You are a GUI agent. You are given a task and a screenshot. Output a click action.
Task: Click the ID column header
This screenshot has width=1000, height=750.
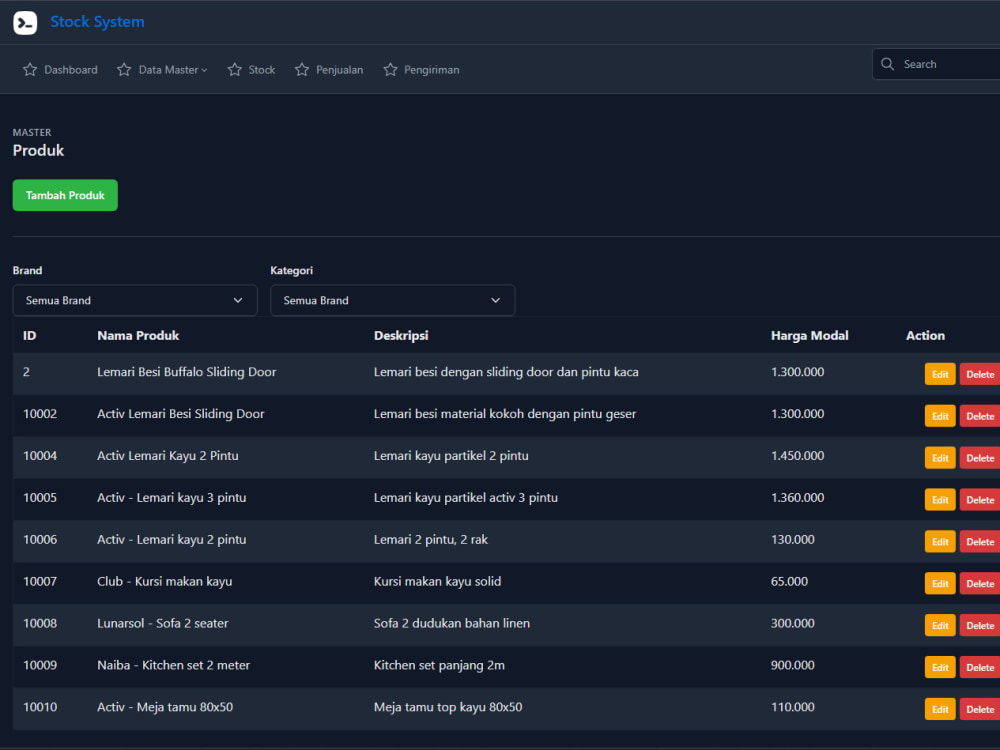coord(29,335)
